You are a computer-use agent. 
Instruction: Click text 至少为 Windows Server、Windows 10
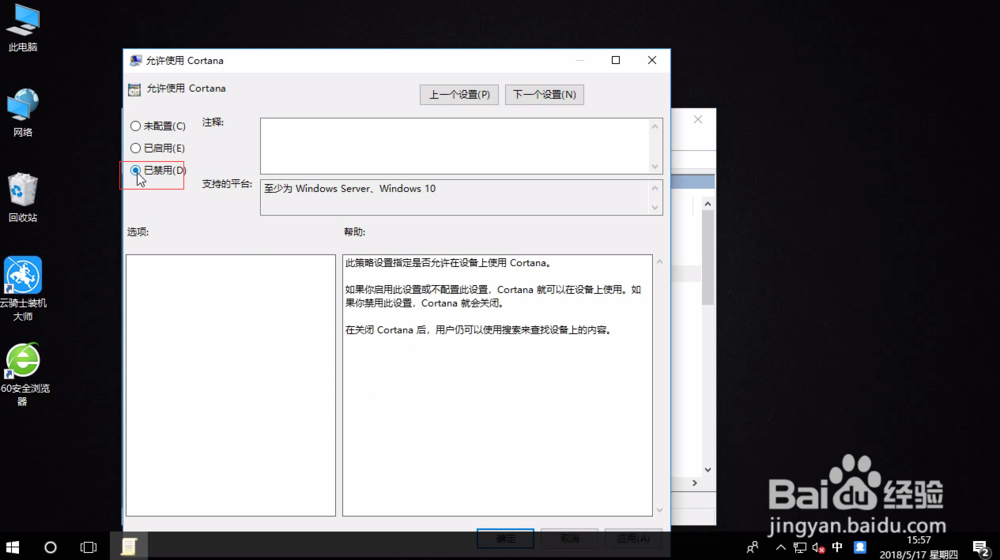350,189
